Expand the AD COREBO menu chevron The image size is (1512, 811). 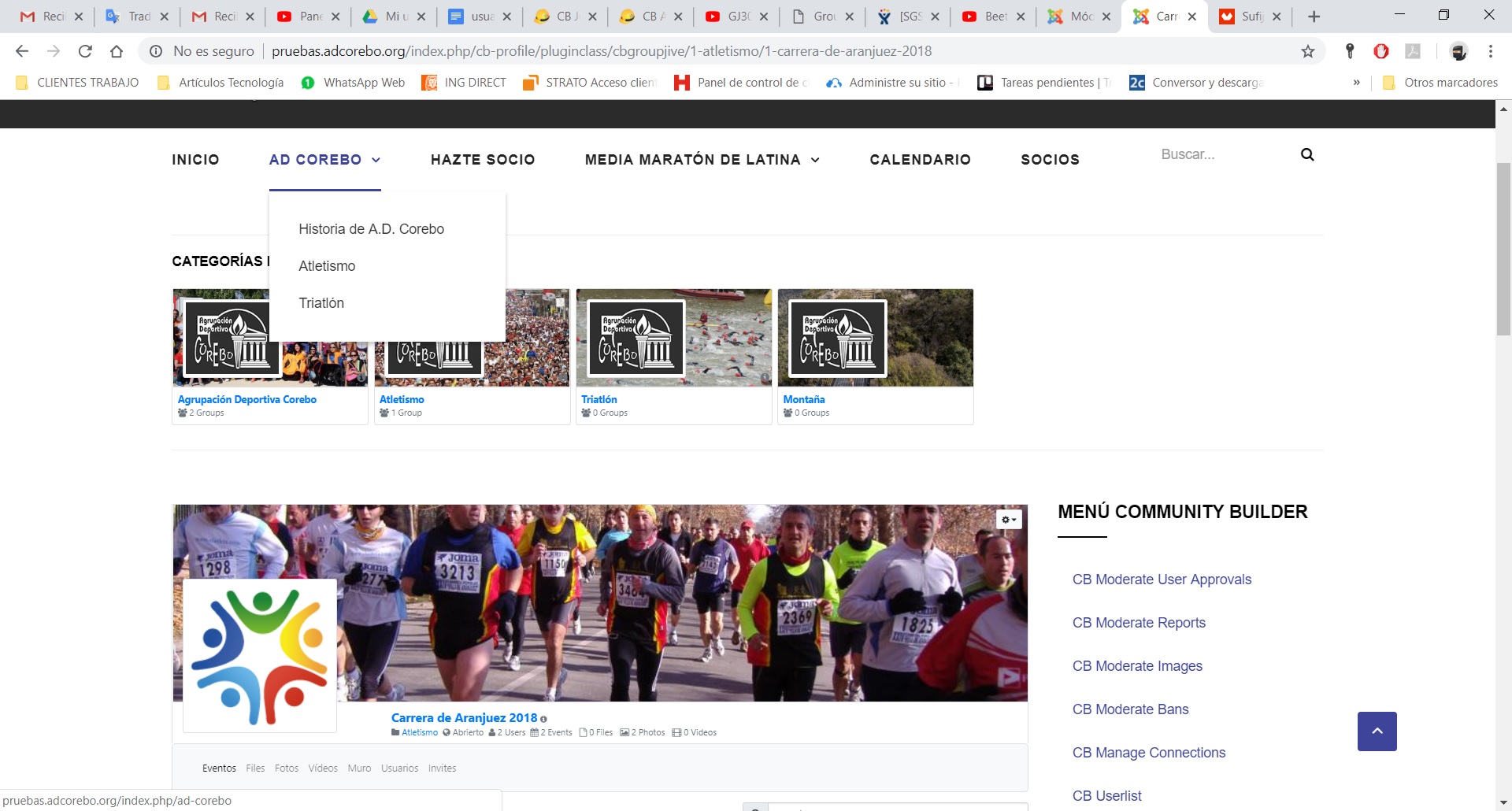(376, 160)
